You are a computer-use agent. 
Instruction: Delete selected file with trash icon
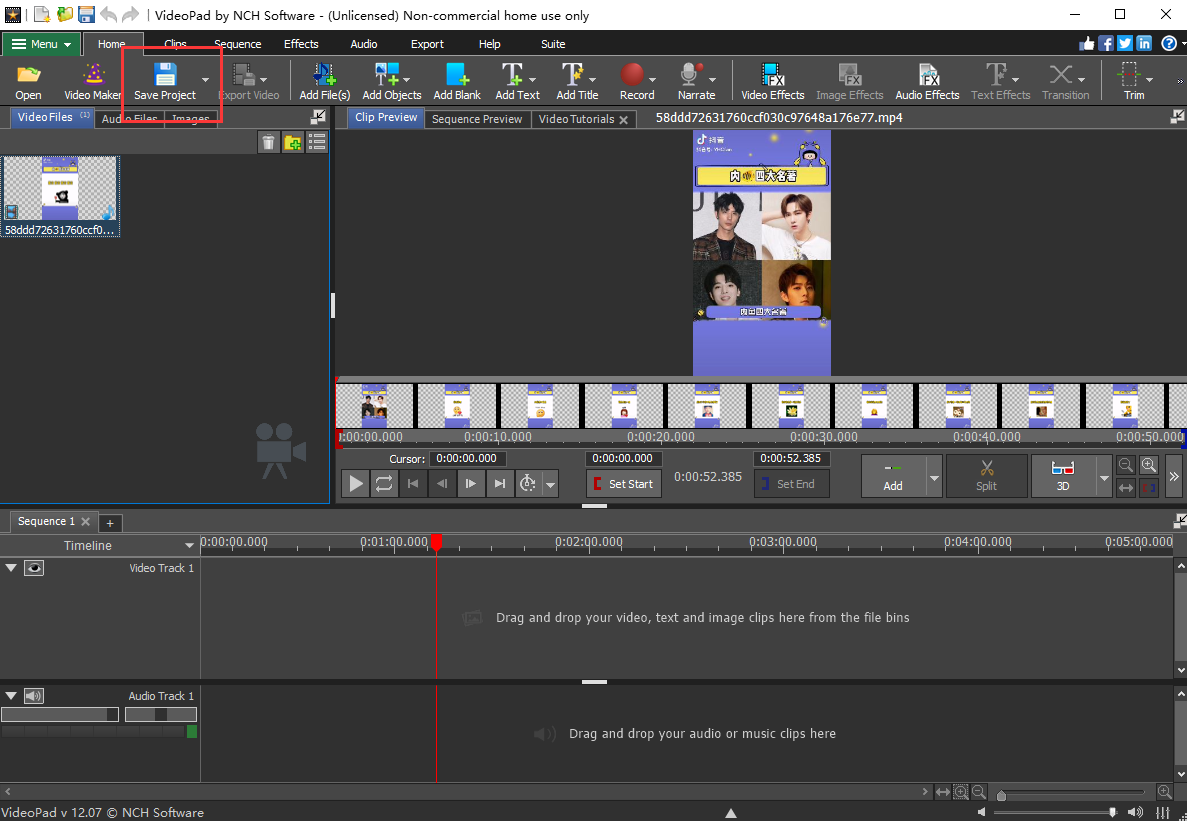point(268,143)
